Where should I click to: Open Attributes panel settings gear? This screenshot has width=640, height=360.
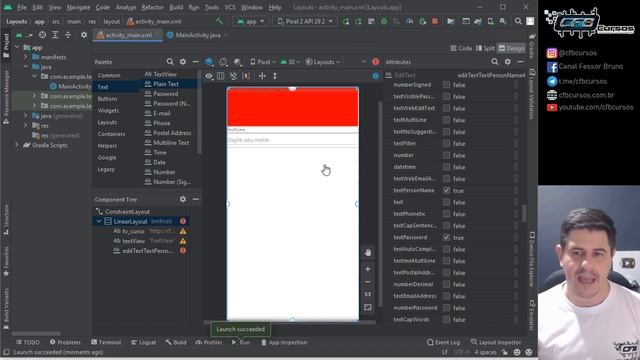point(507,62)
